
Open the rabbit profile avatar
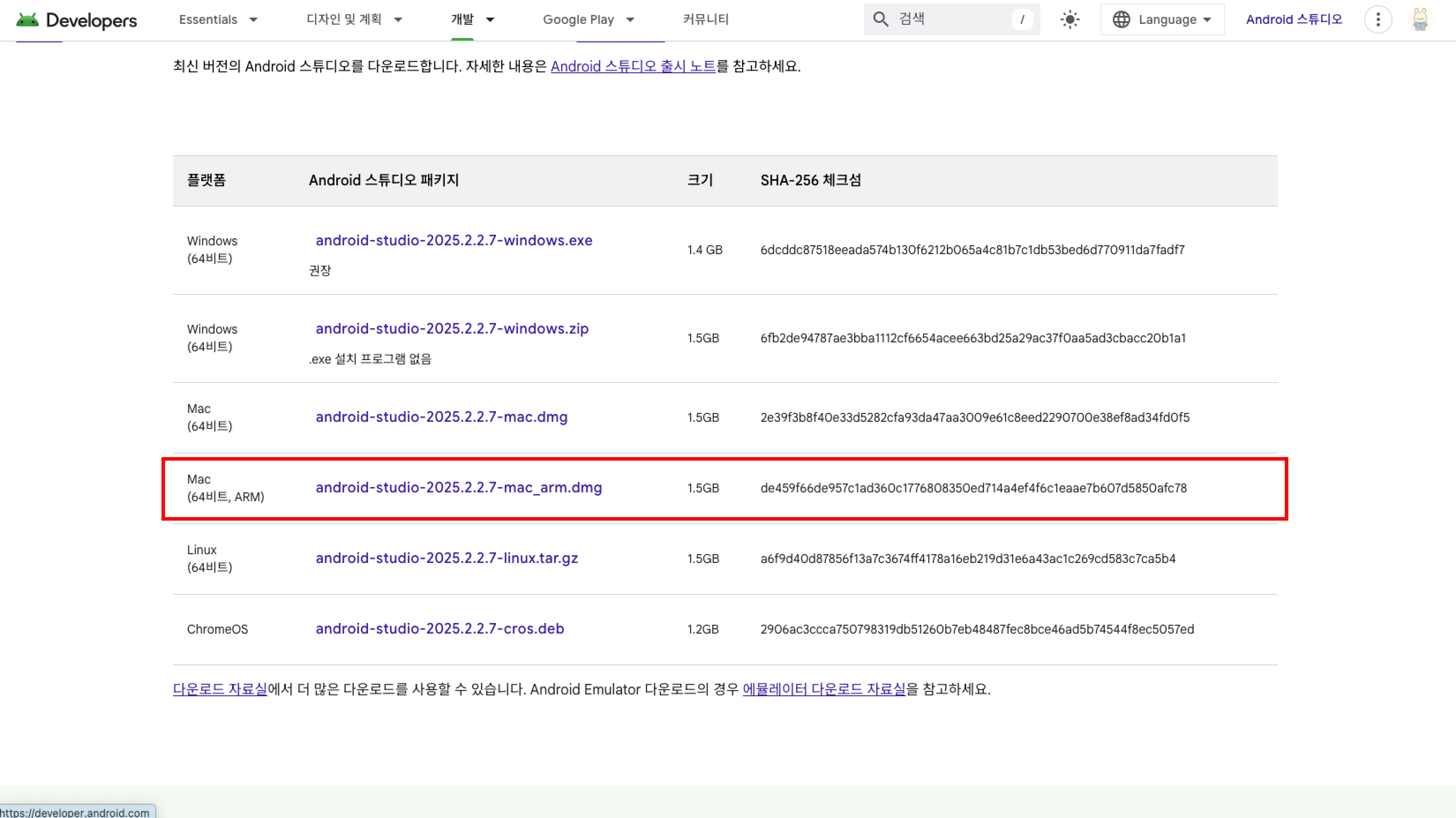pos(1420,20)
